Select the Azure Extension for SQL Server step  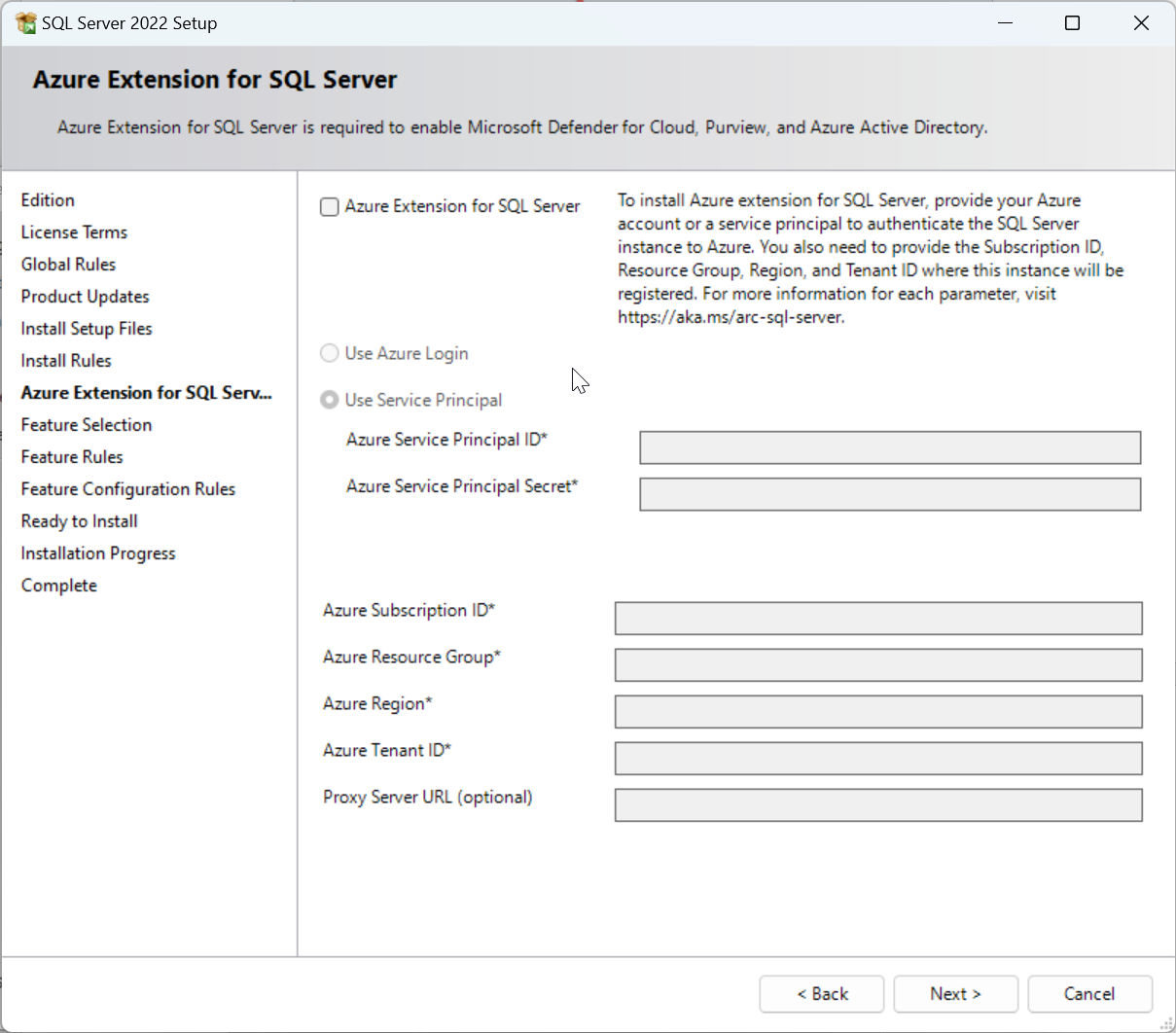pos(147,392)
